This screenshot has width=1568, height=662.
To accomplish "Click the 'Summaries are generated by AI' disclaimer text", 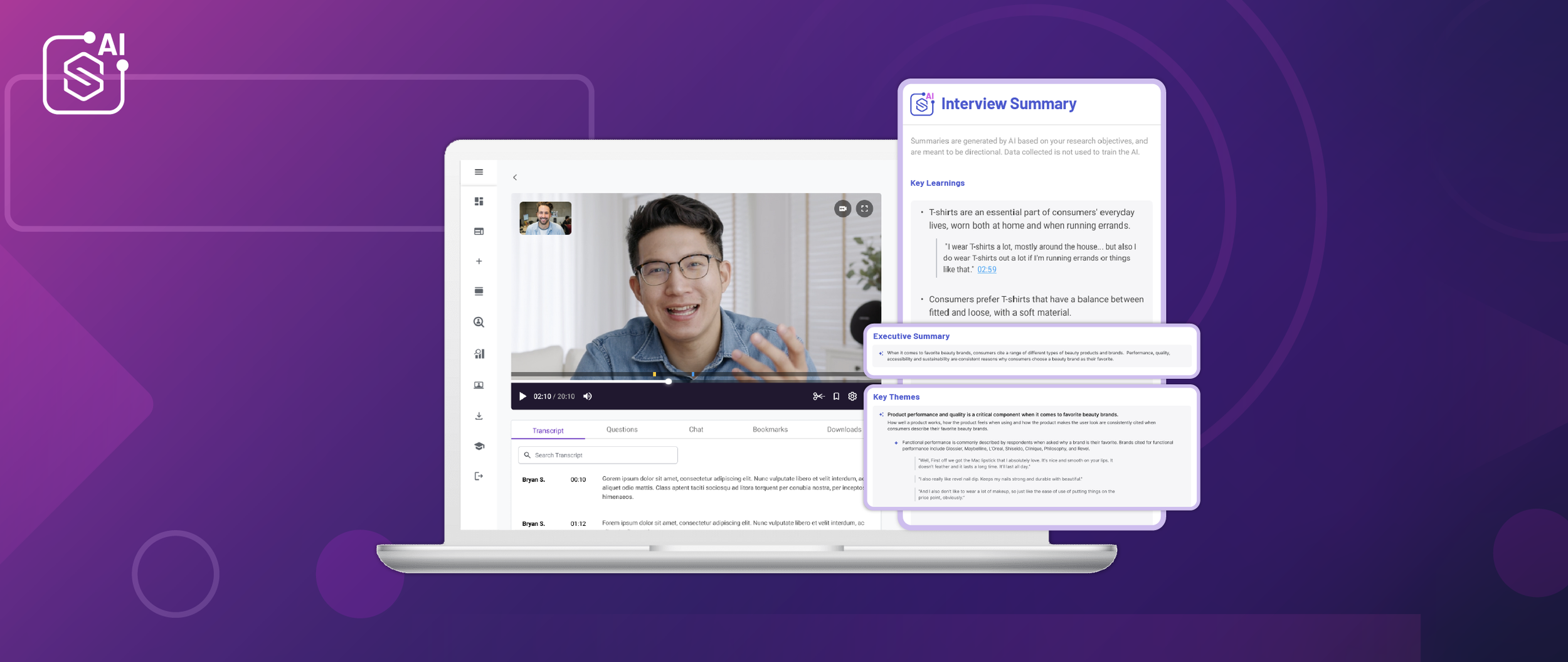I will point(1029,146).
